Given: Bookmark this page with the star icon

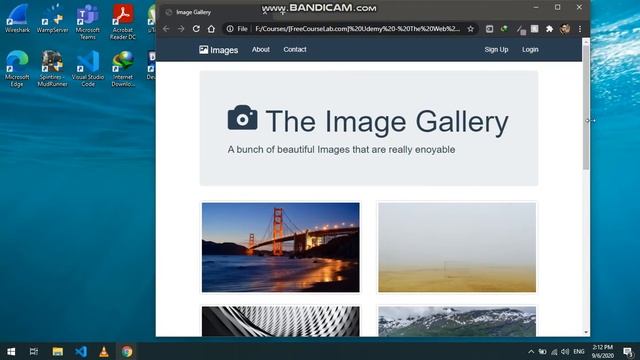Looking at the screenshot, I should point(471,29).
